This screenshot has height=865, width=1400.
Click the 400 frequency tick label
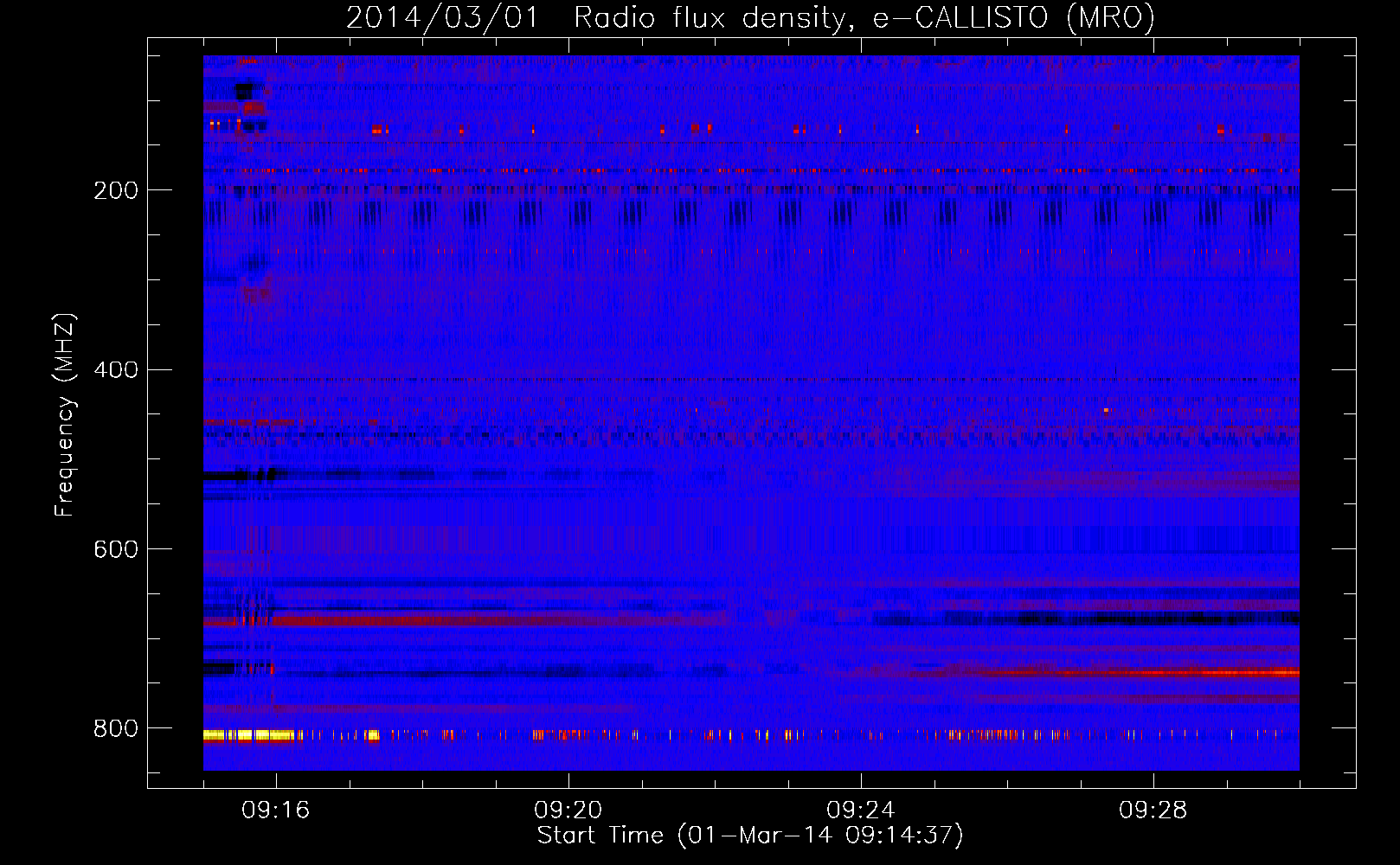[116, 370]
